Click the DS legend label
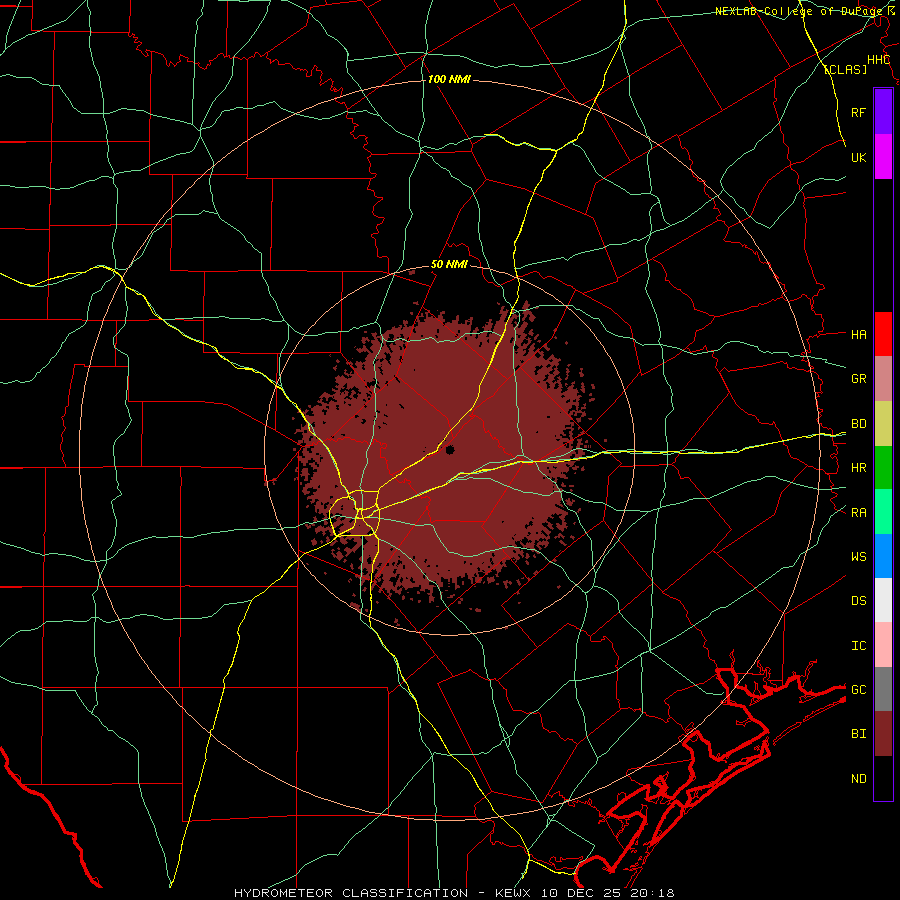The height and width of the screenshot is (900, 900). 859,601
